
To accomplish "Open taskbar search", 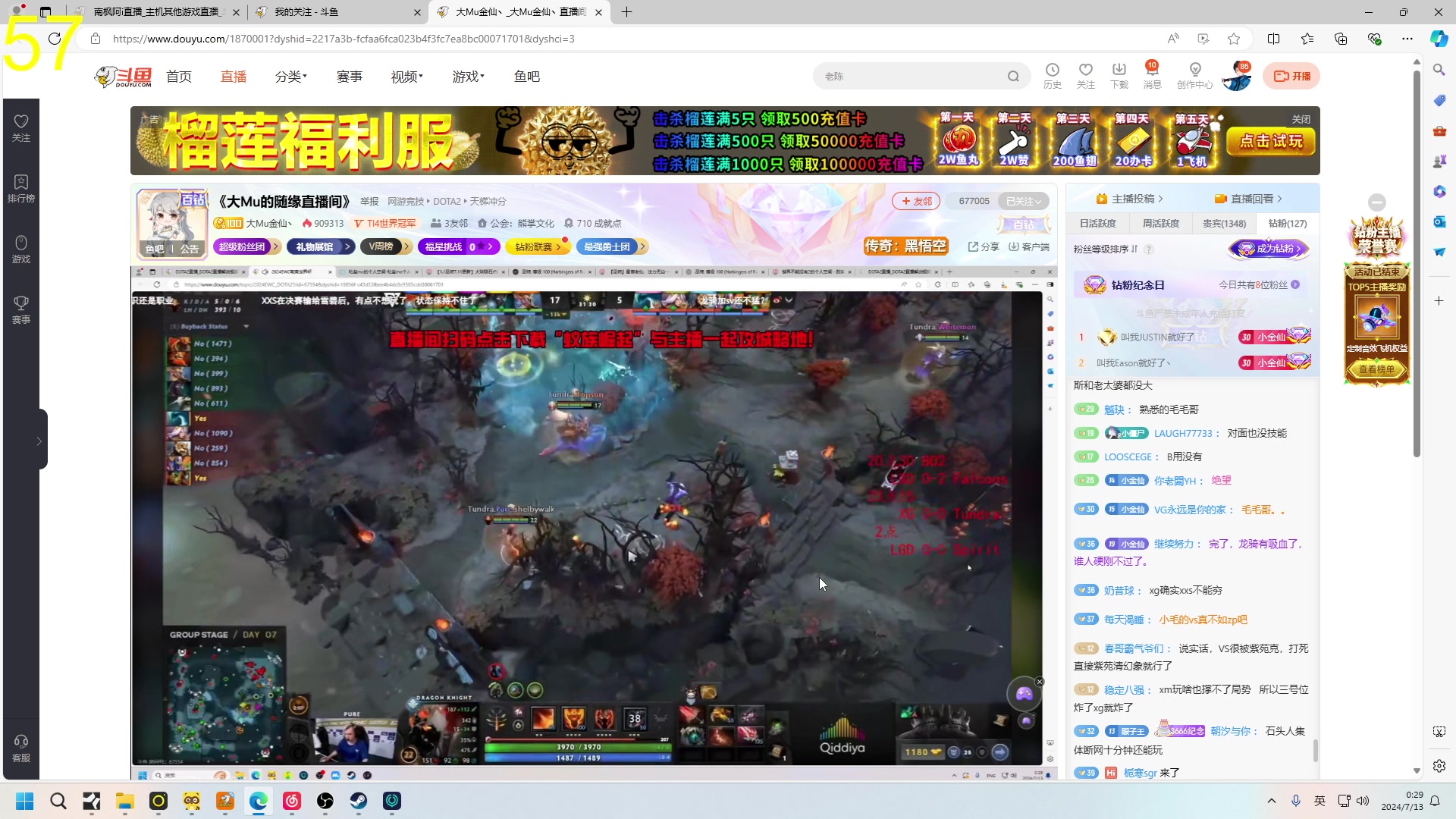I will tap(58, 801).
